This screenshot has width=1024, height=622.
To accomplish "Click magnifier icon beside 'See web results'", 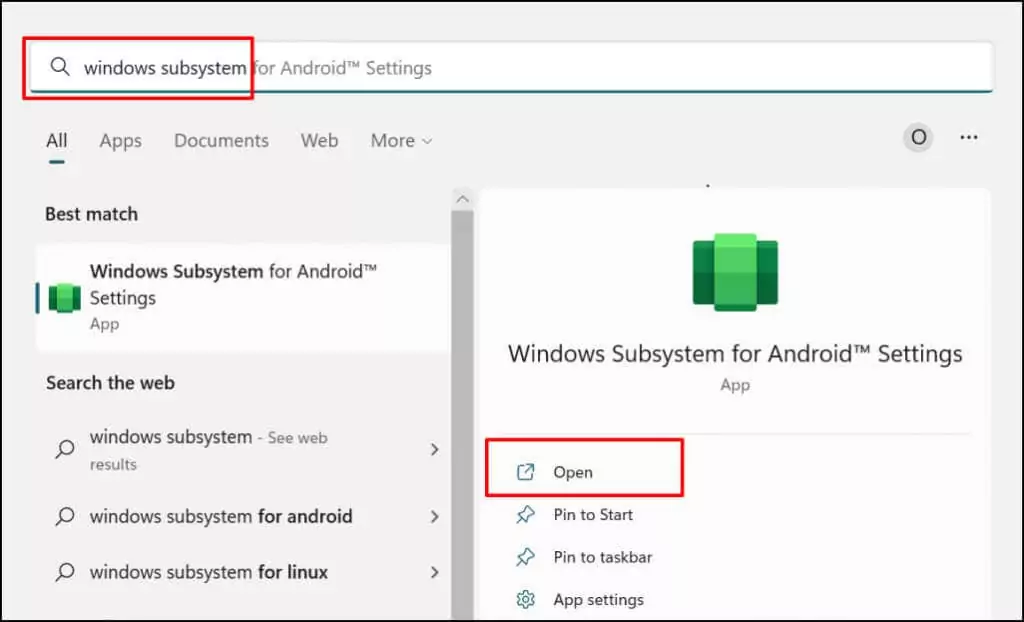I will tap(65, 448).
